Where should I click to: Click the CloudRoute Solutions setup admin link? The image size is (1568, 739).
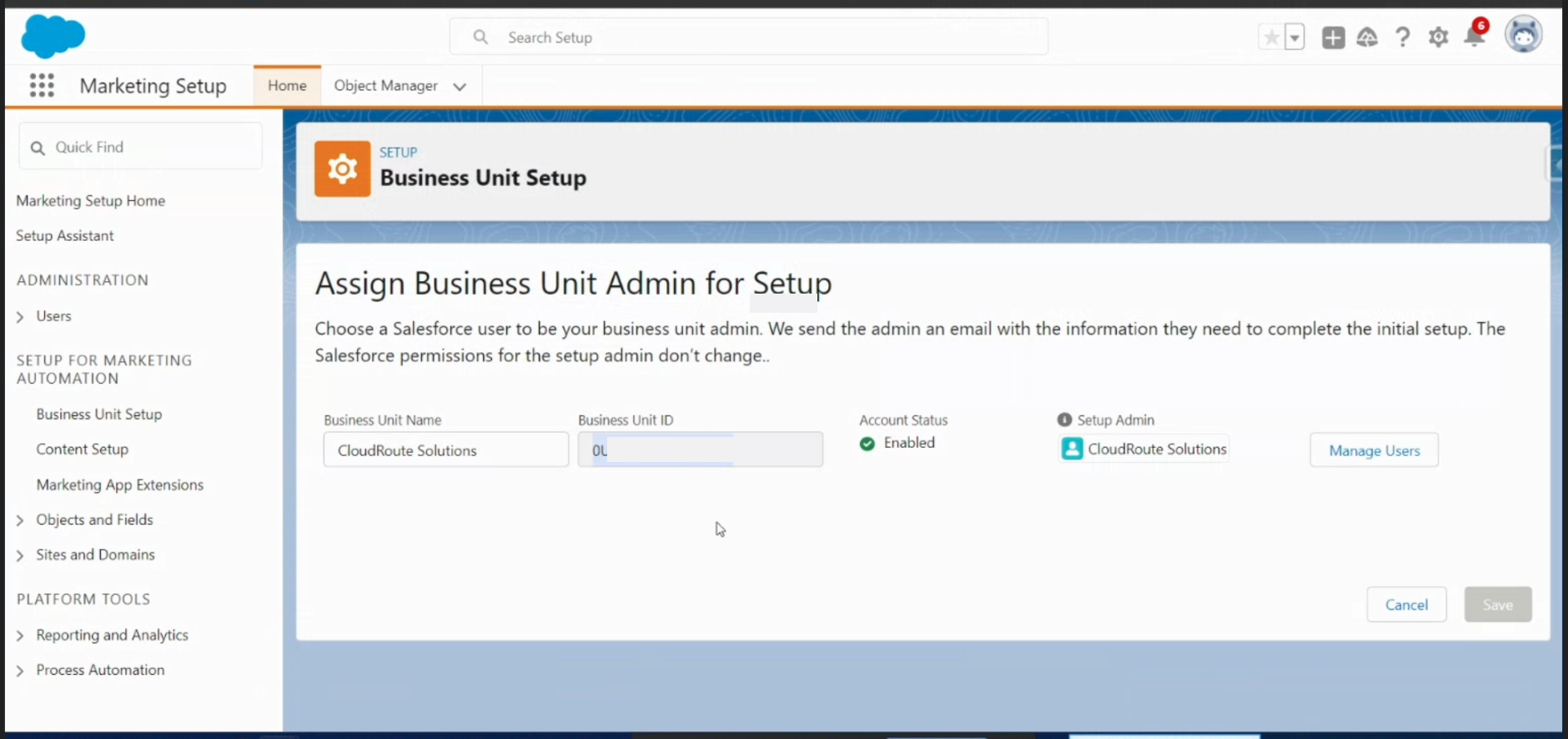1157,449
